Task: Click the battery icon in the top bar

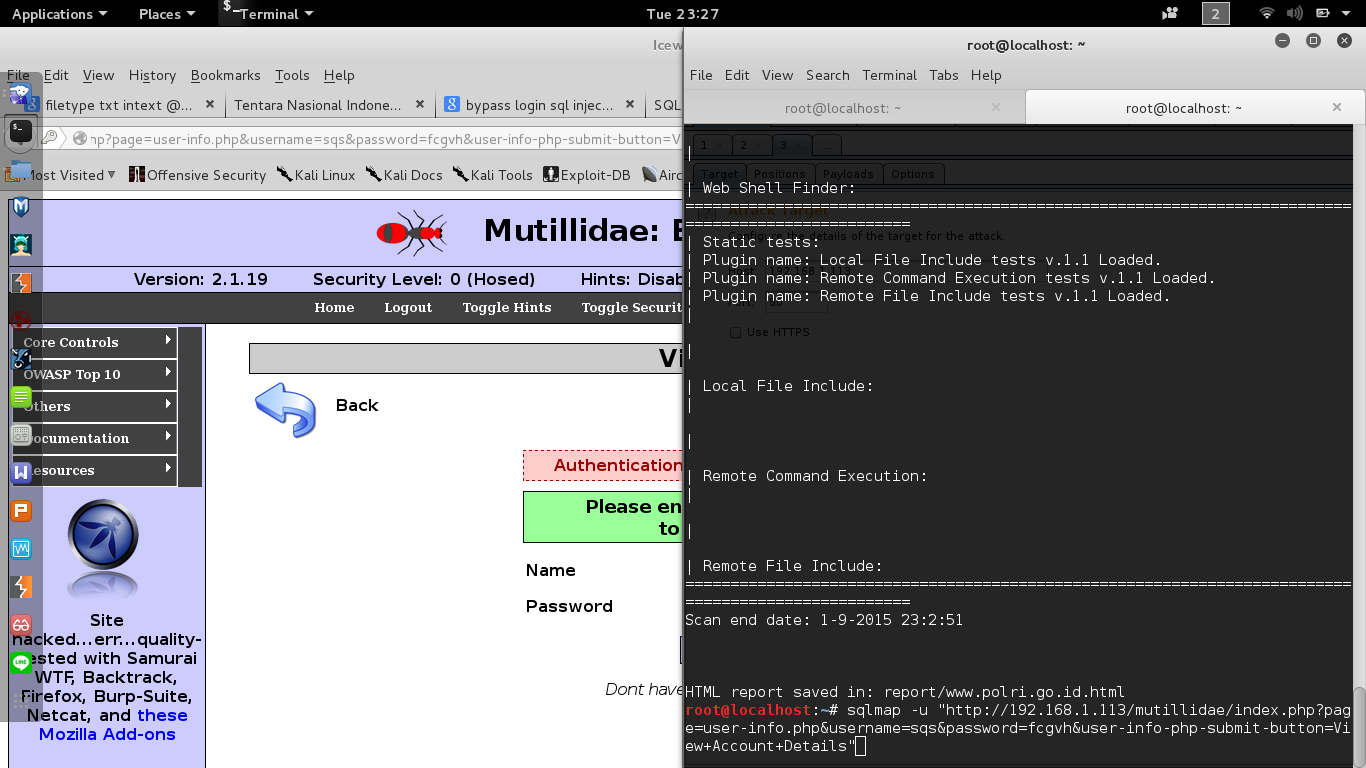Action: (1323, 13)
